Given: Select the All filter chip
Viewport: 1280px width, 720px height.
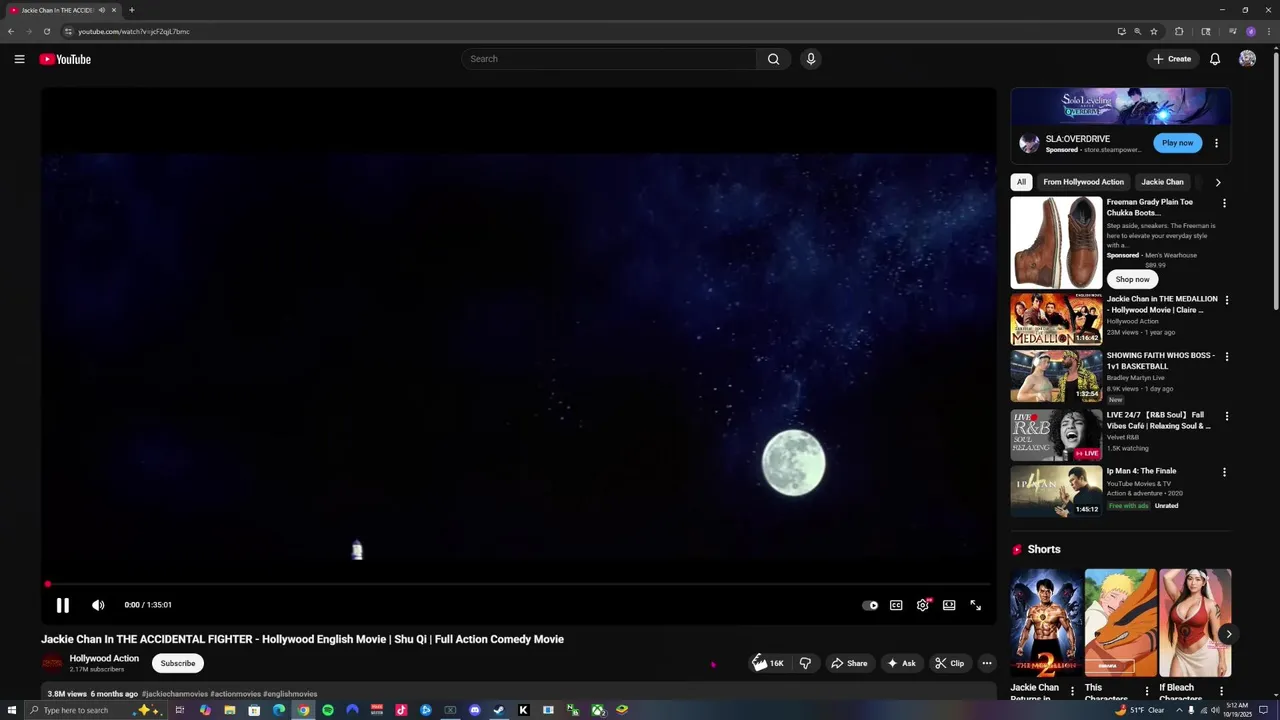Looking at the screenshot, I should click(1021, 182).
